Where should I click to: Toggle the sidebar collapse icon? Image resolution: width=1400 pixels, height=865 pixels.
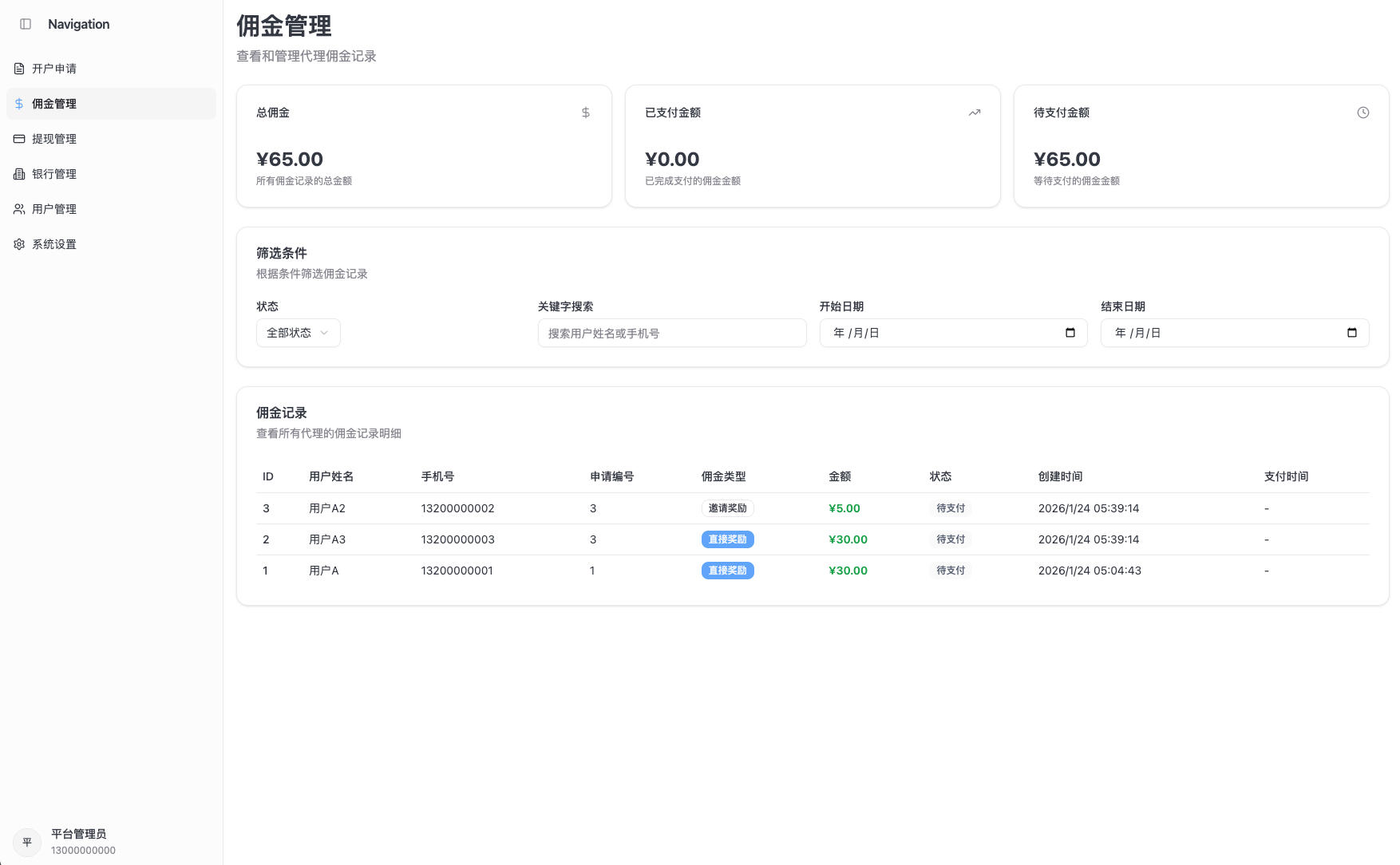(x=26, y=24)
